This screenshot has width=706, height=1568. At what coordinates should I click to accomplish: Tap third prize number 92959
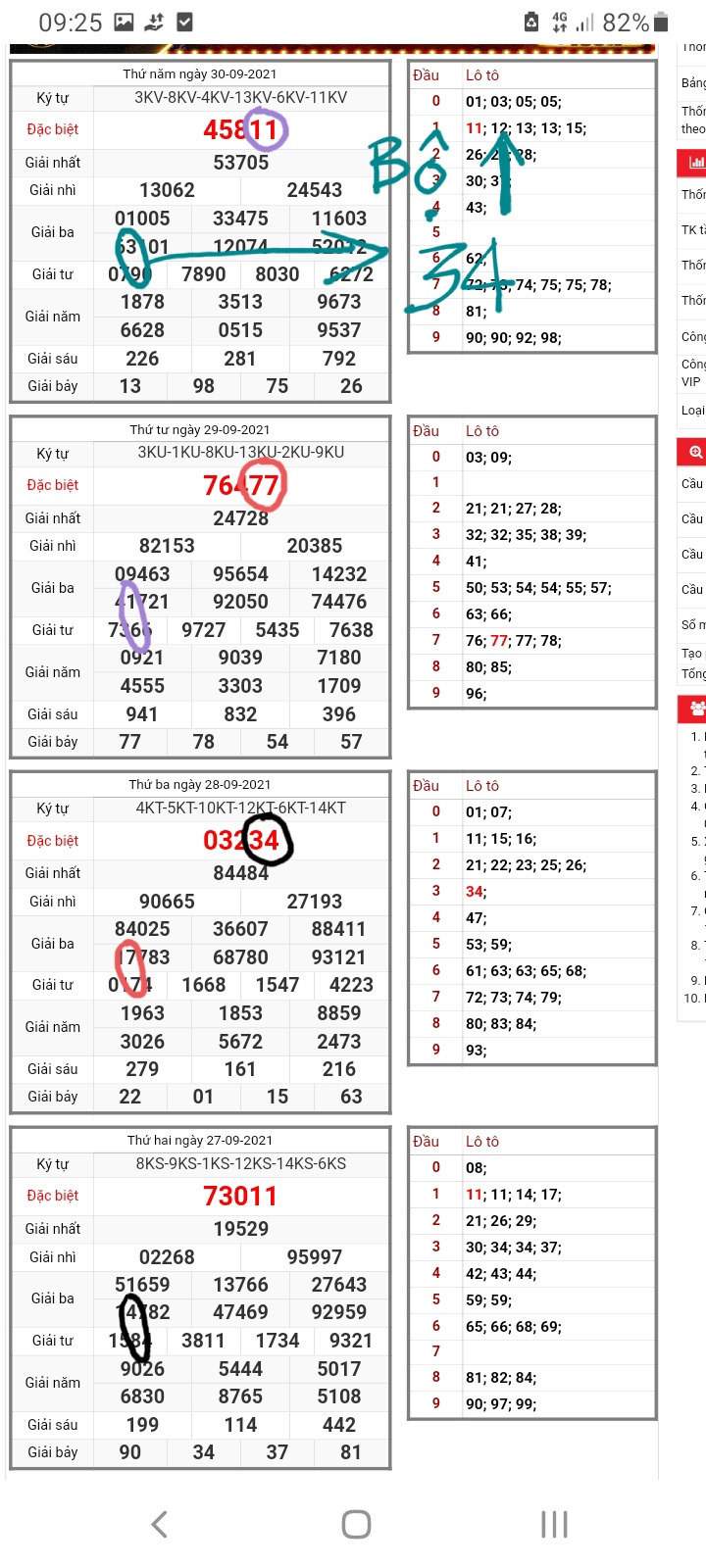click(x=339, y=1312)
